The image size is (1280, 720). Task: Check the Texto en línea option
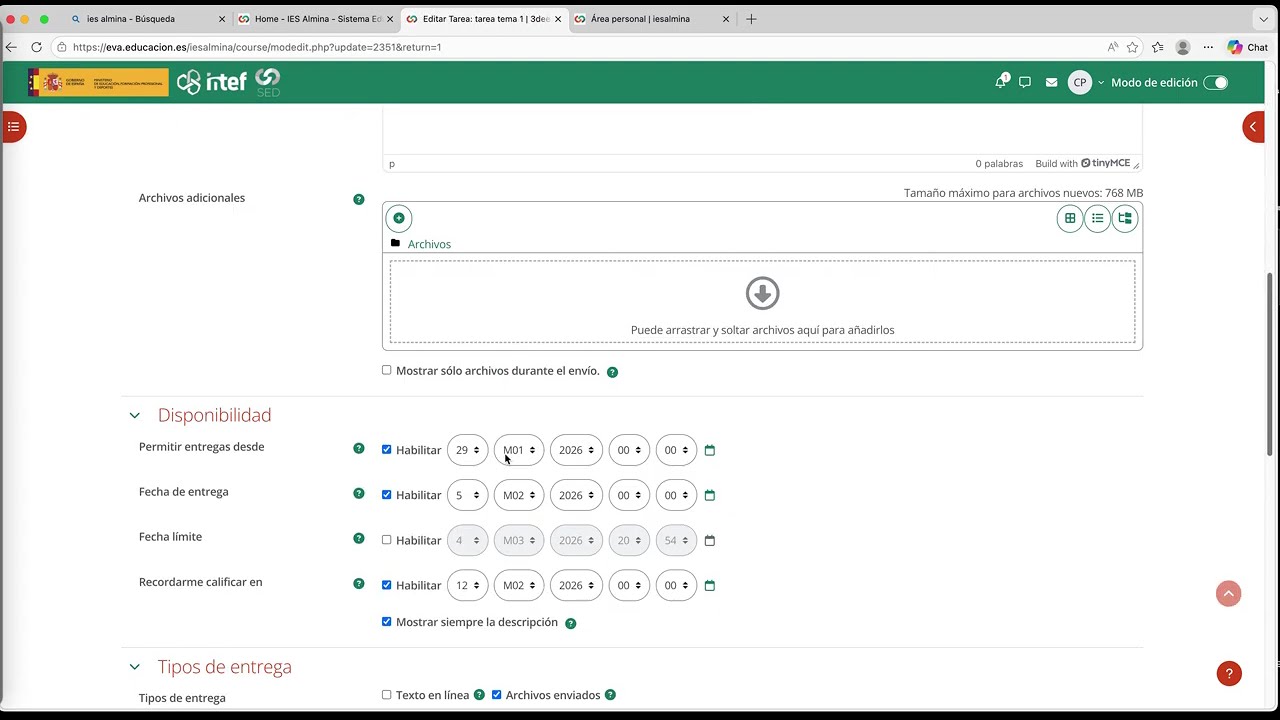click(387, 694)
